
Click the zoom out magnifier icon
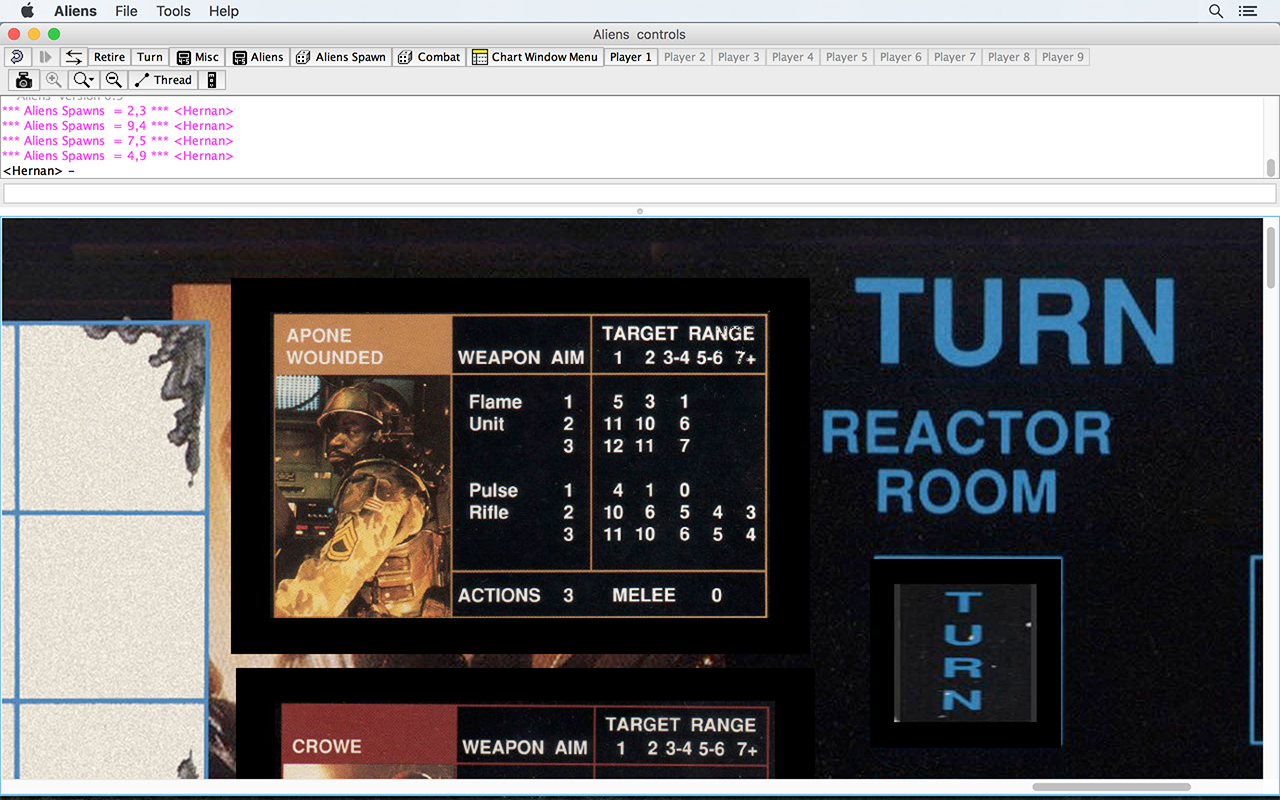pyautogui.click(x=114, y=80)
